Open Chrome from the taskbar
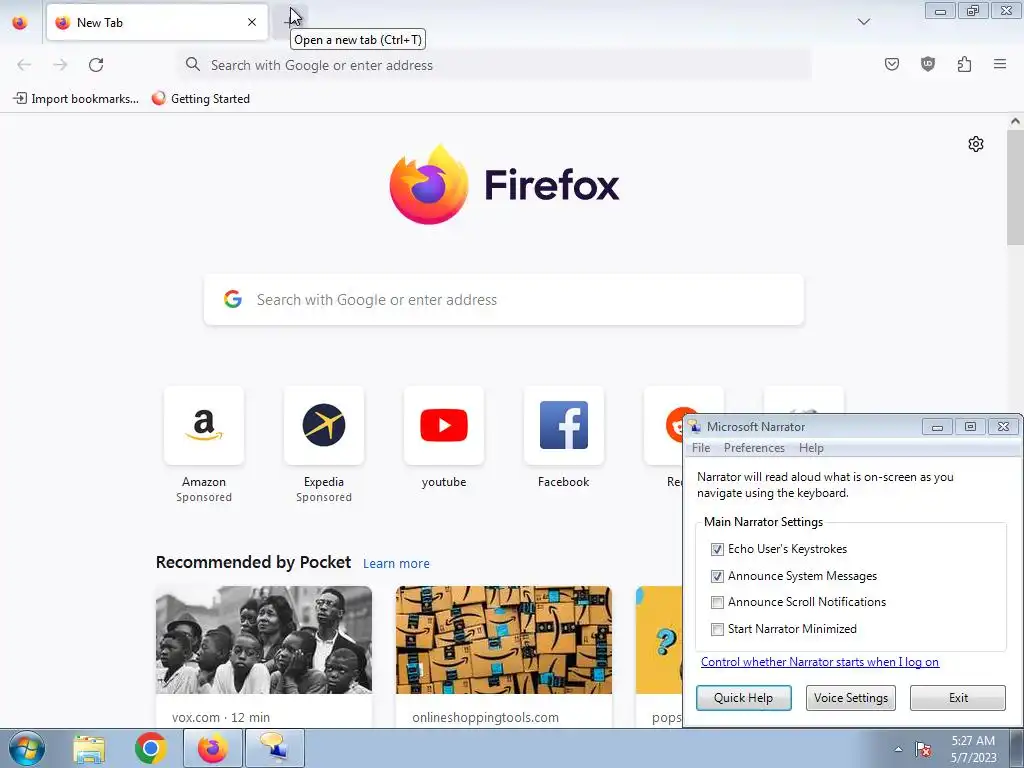This screenshot has height=768, width=1024. coord(150,748)
